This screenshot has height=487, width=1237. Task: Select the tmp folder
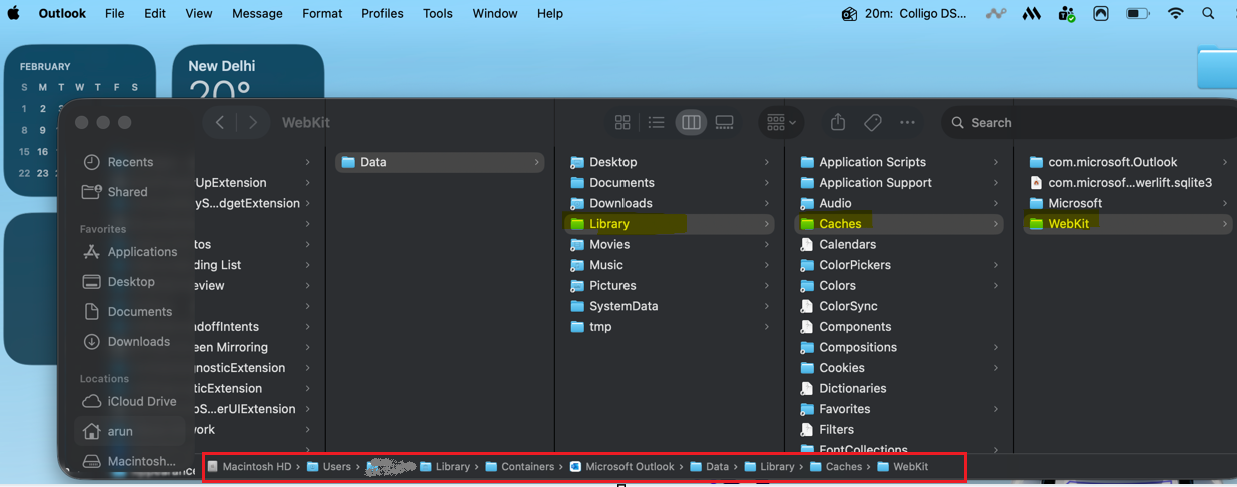pyautogui.click(x=669, y=327)
